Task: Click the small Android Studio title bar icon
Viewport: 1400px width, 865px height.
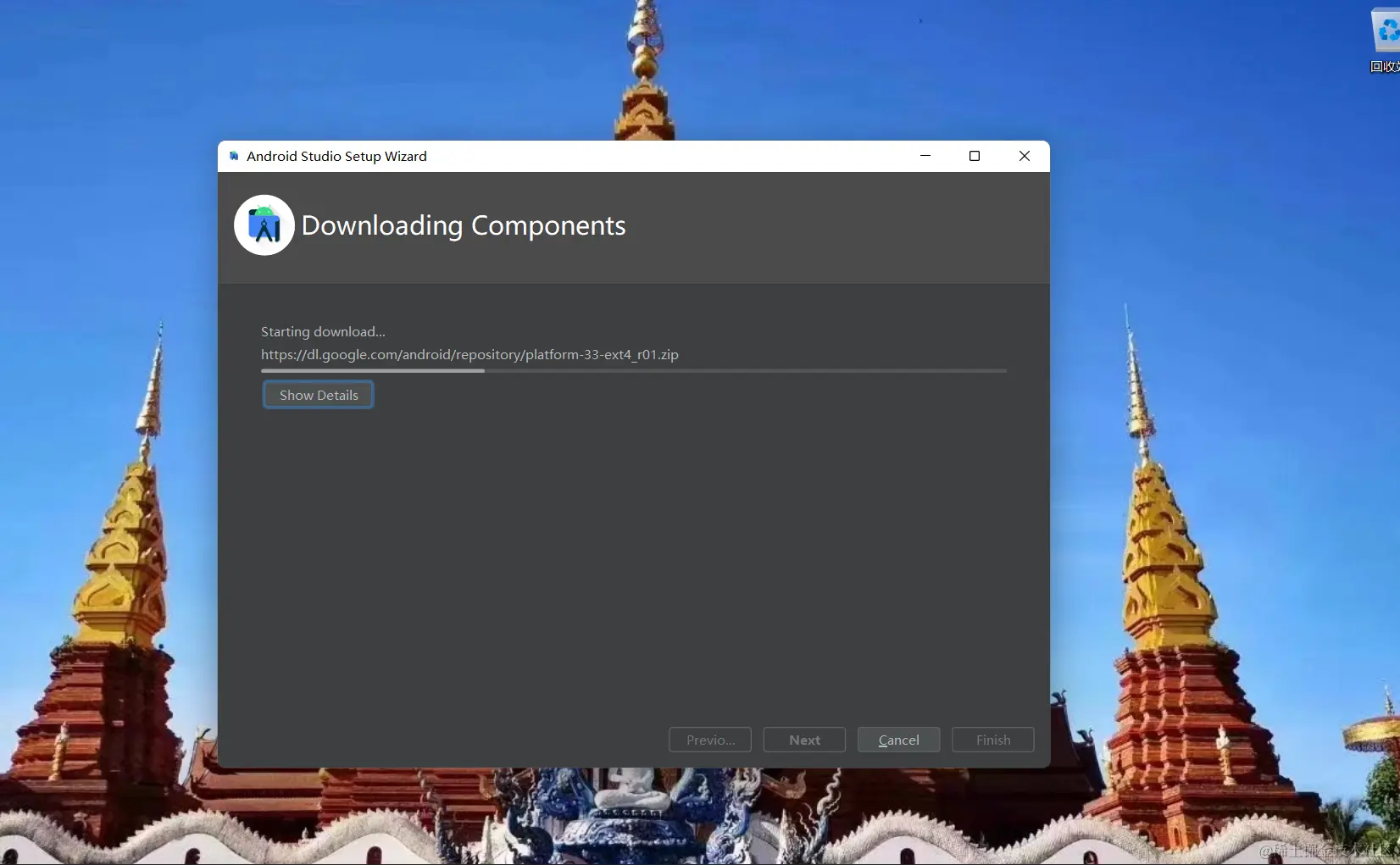Action: (x=234, y=156)
